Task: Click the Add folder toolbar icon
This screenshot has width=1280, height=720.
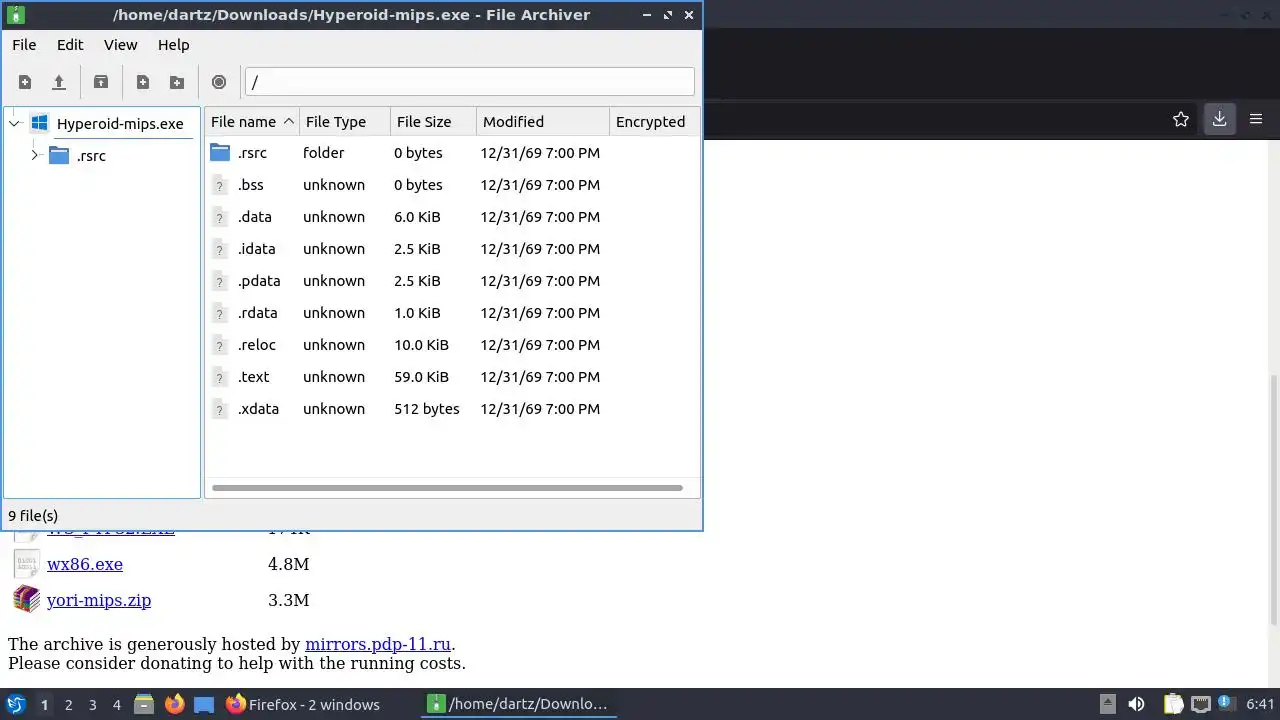Action: pos(177,82)
